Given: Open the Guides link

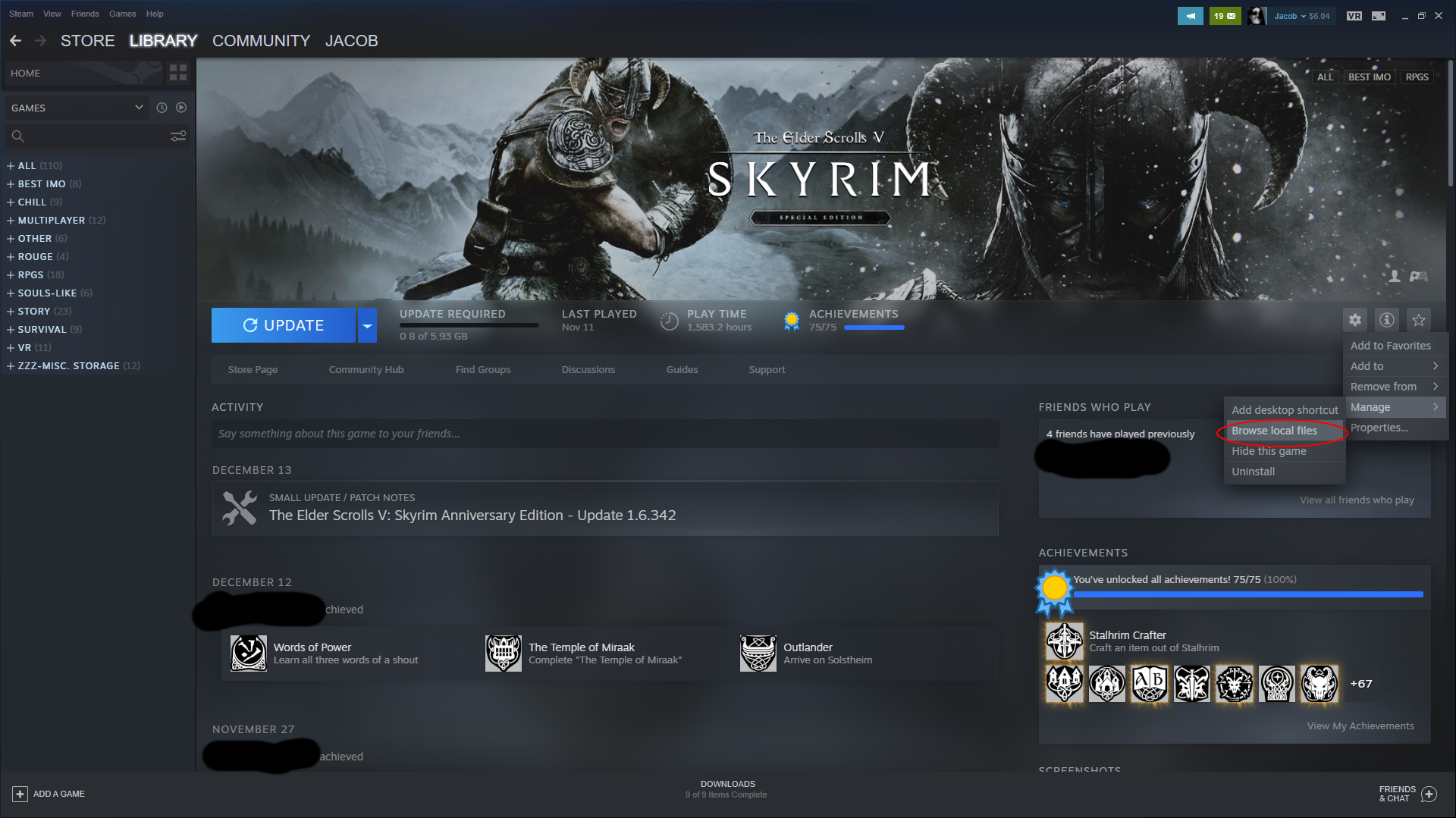Looking at the screenshot, I should point(682,370).
